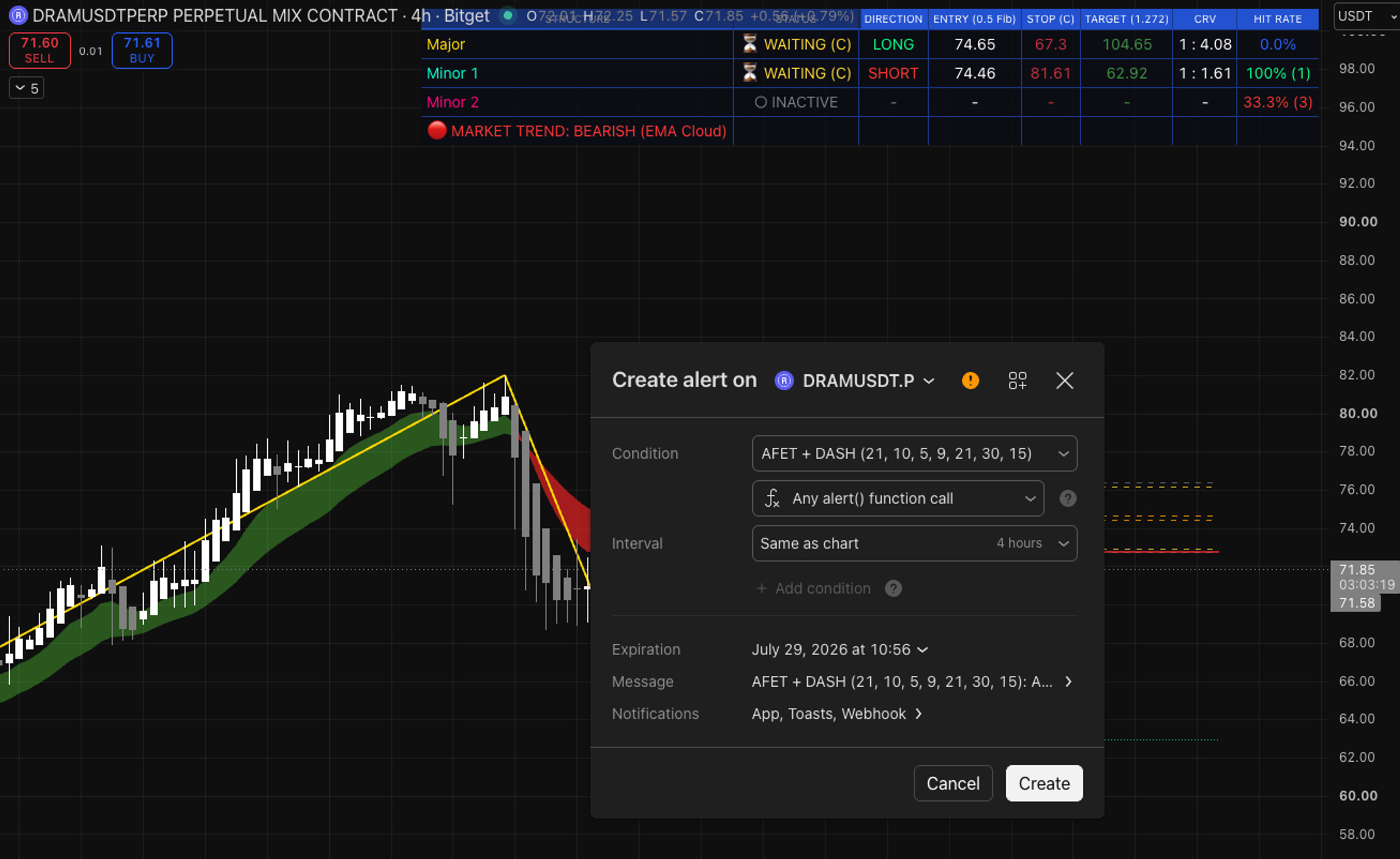Click the Create button

click(1044, 783)
